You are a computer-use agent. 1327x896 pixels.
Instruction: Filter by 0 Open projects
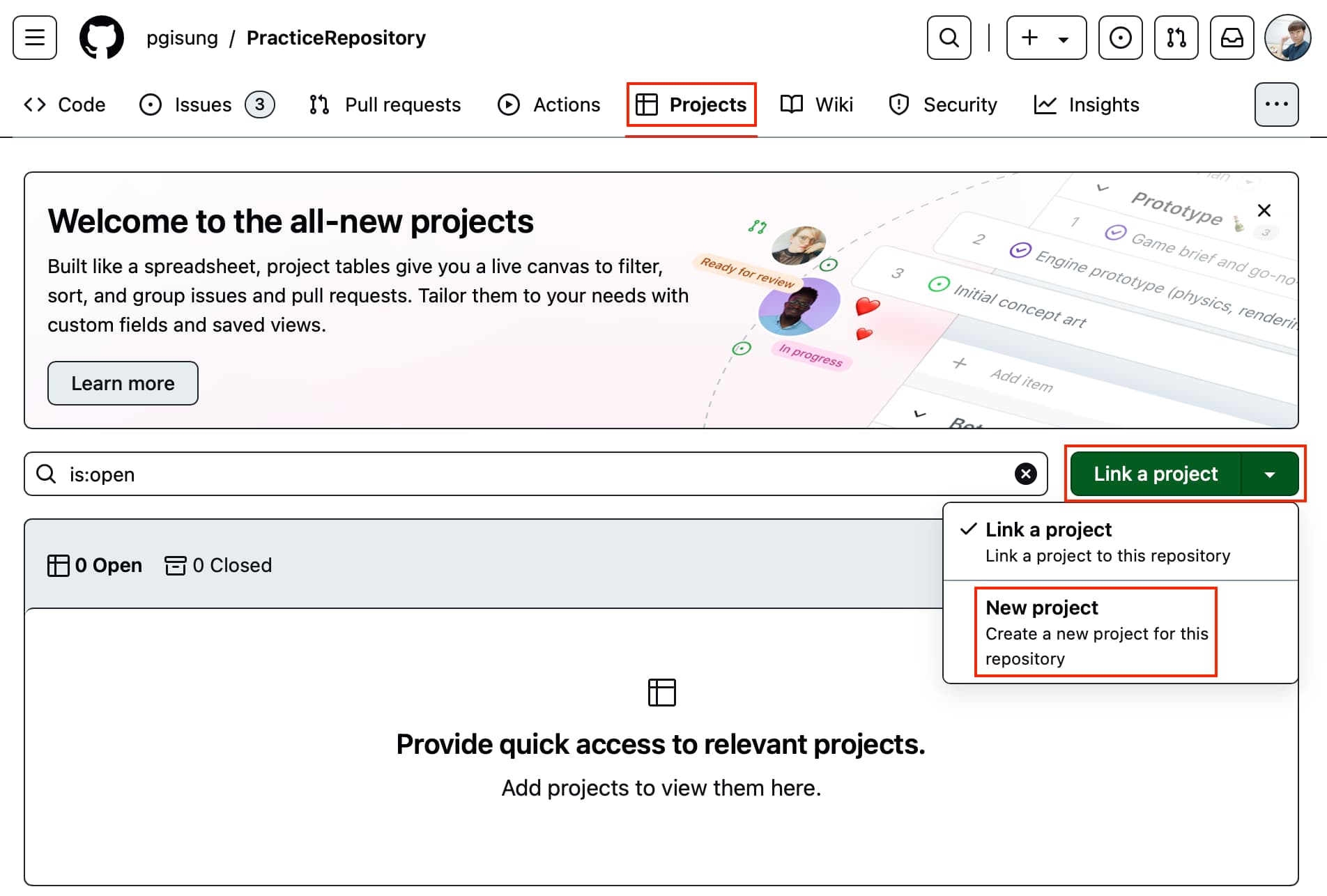95,565
